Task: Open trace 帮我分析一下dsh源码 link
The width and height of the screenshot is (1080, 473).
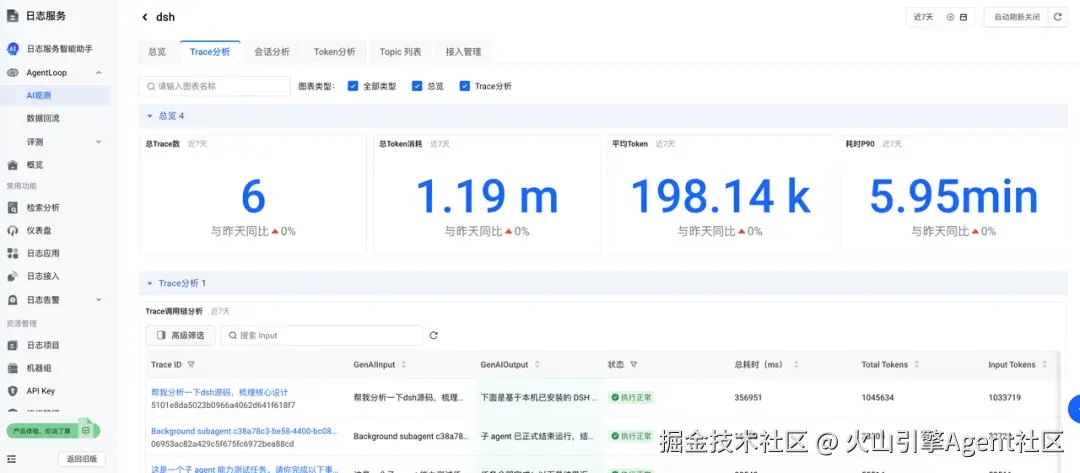Action: point(220,392)
